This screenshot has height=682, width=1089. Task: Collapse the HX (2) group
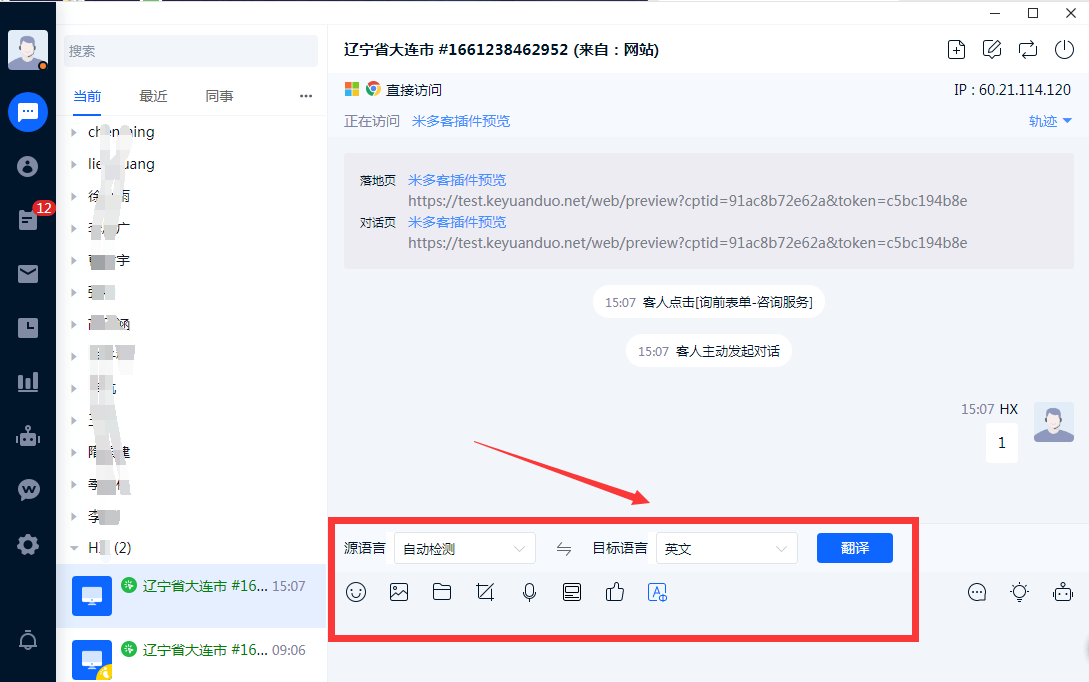tap(74, 548)
